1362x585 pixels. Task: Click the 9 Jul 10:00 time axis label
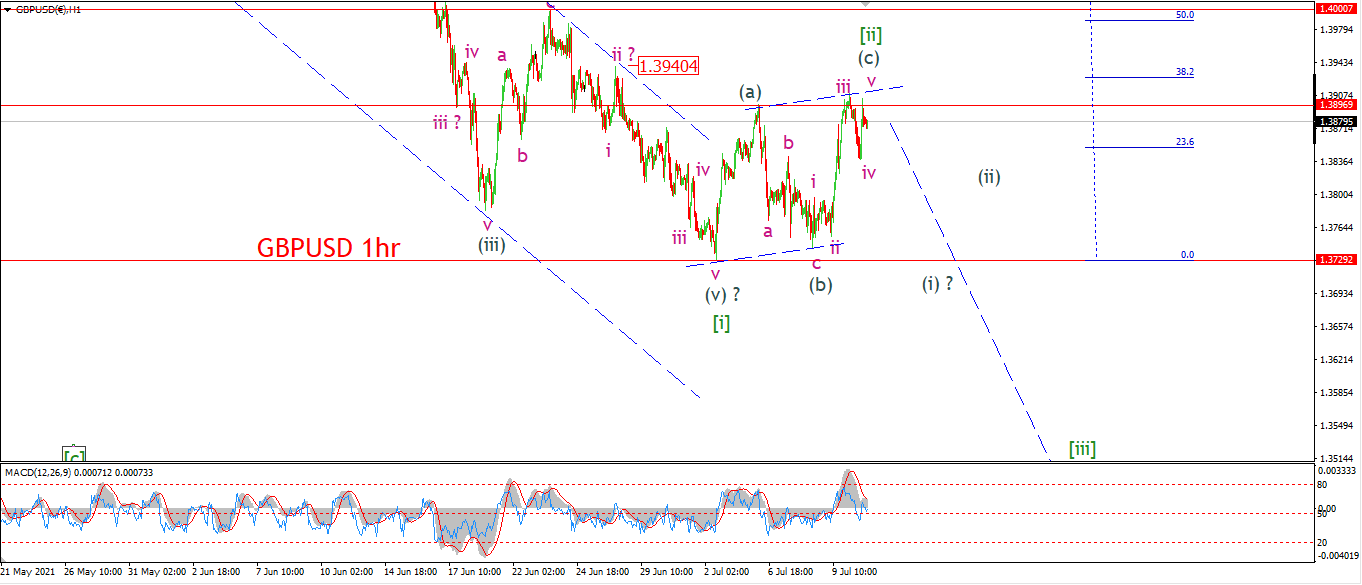coord(855,573)
